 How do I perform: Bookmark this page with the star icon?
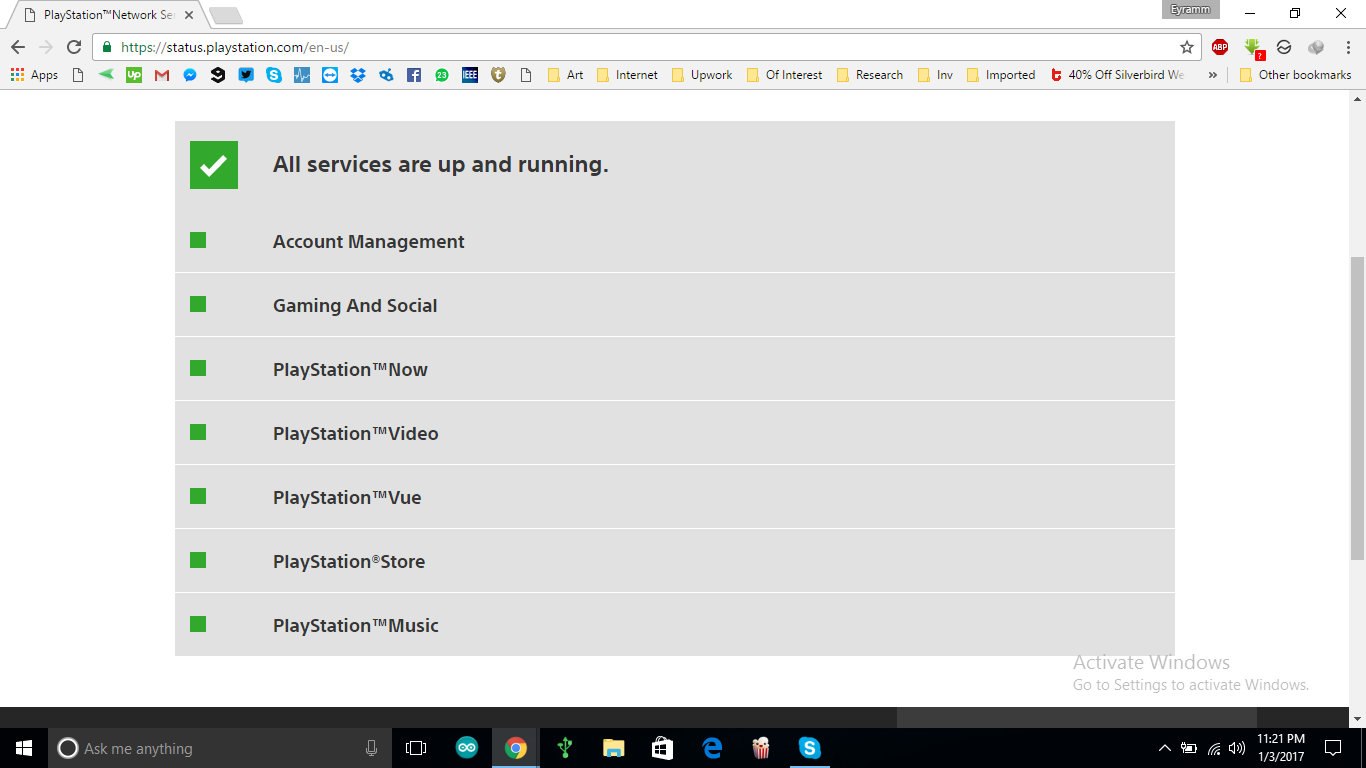[1187, 47]
